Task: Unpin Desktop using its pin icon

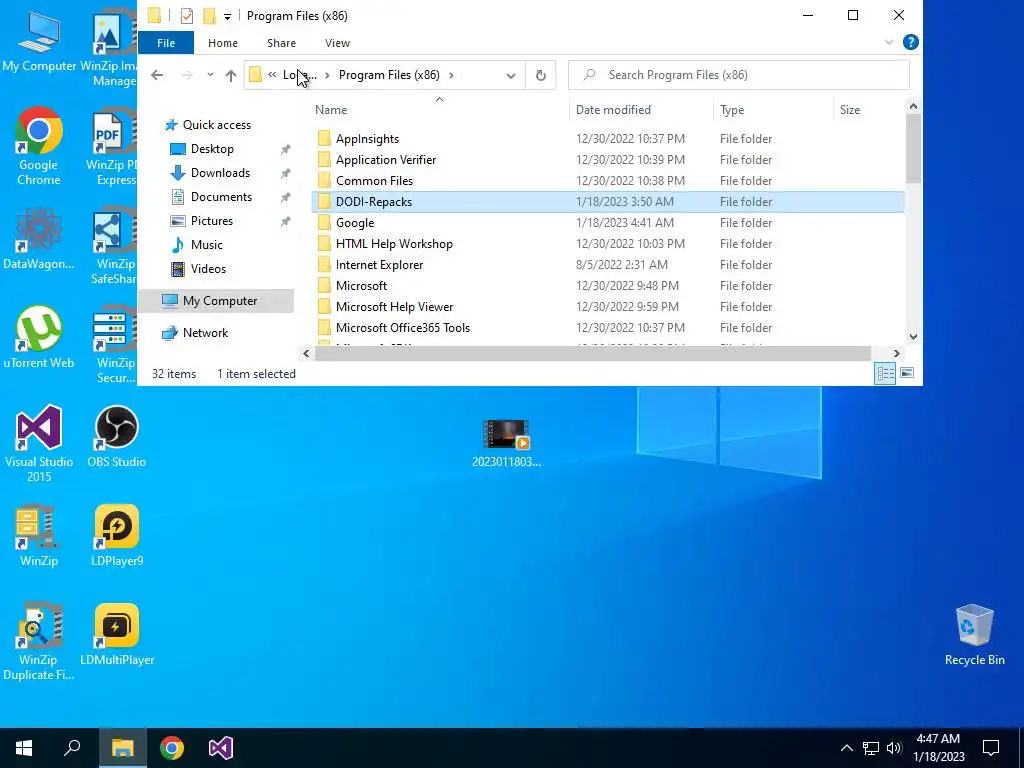Action: [285, 150]
